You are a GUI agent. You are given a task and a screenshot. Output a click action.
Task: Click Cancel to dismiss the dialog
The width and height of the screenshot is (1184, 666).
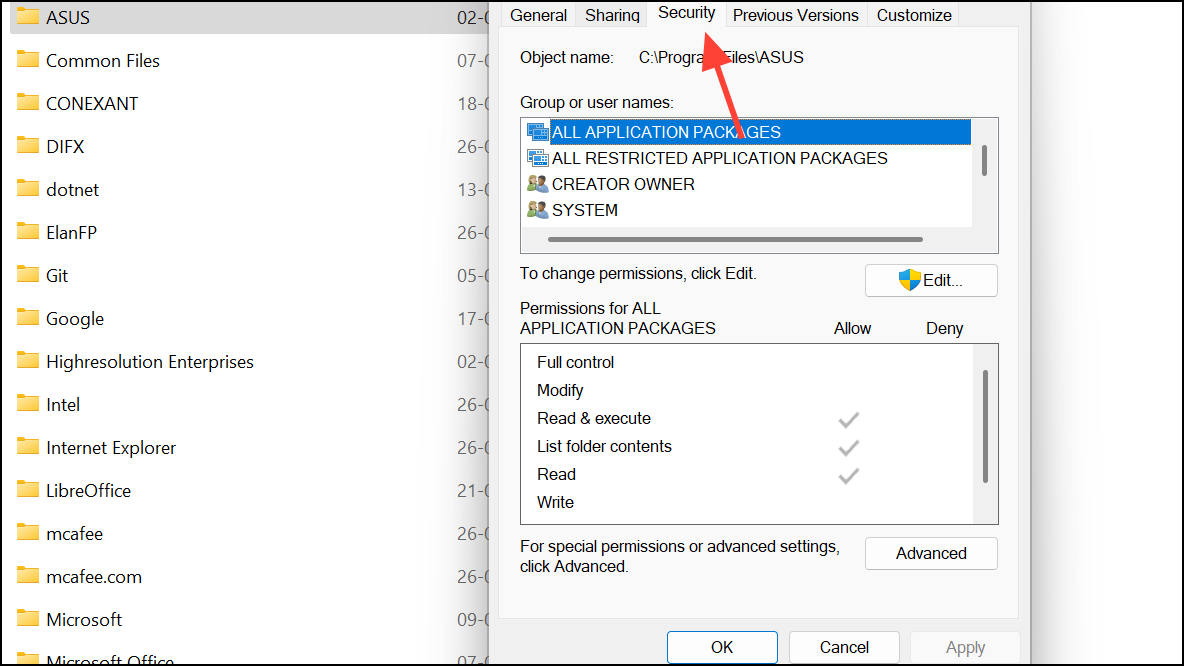coord(844,647)
